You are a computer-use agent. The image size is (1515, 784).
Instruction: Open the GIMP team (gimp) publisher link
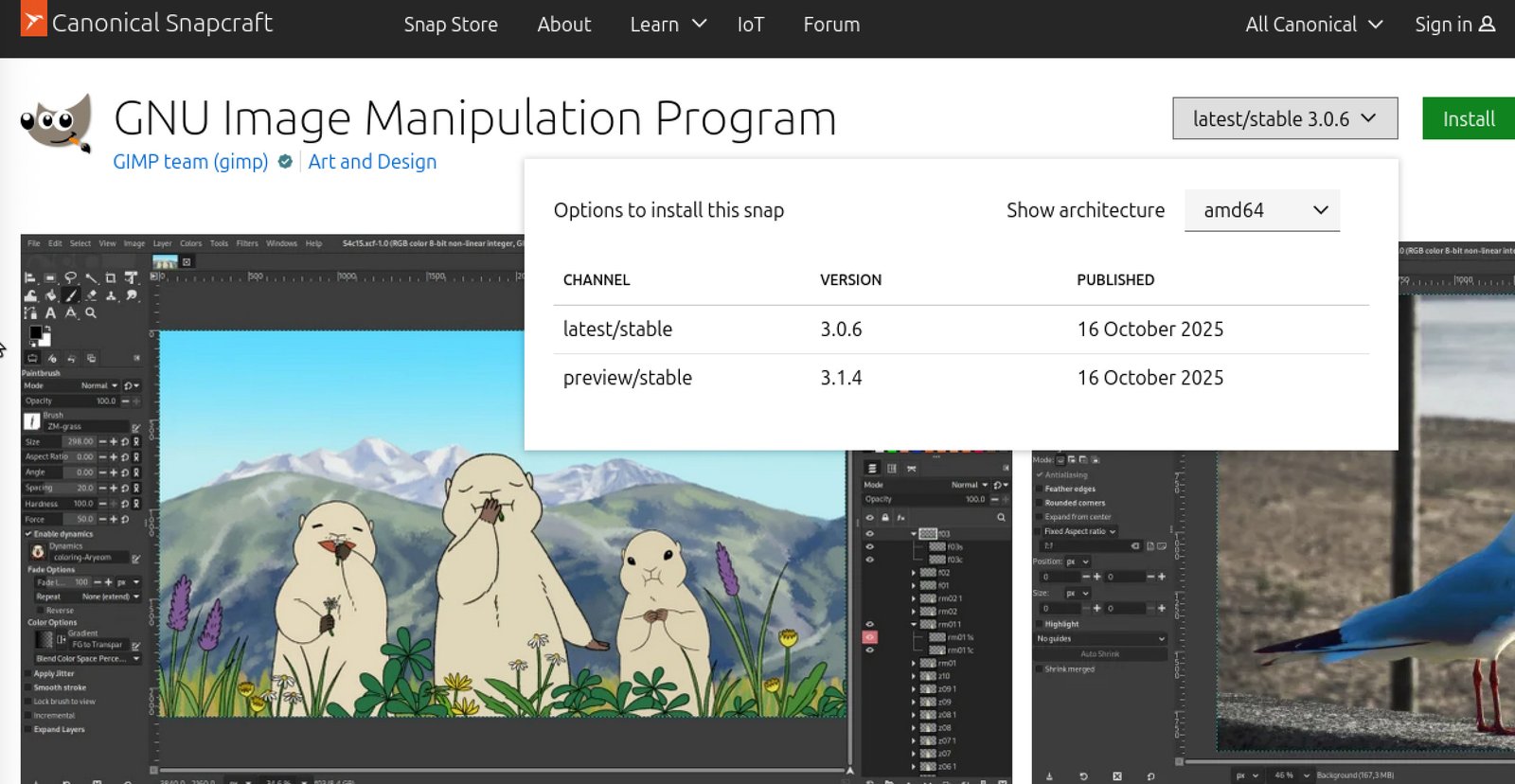190,162
